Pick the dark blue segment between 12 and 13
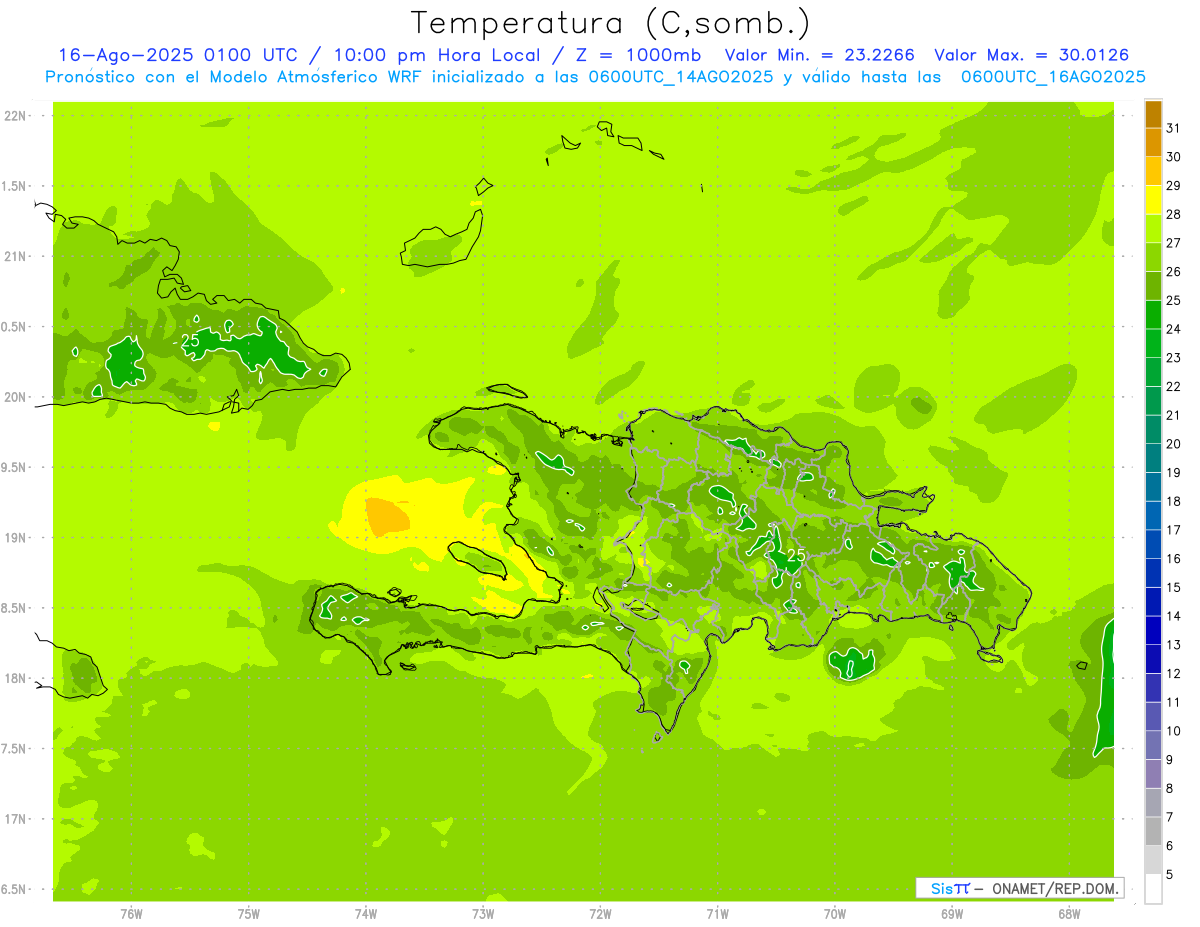The height and width of the screenshot is (927, 1200). (1153, 659)
